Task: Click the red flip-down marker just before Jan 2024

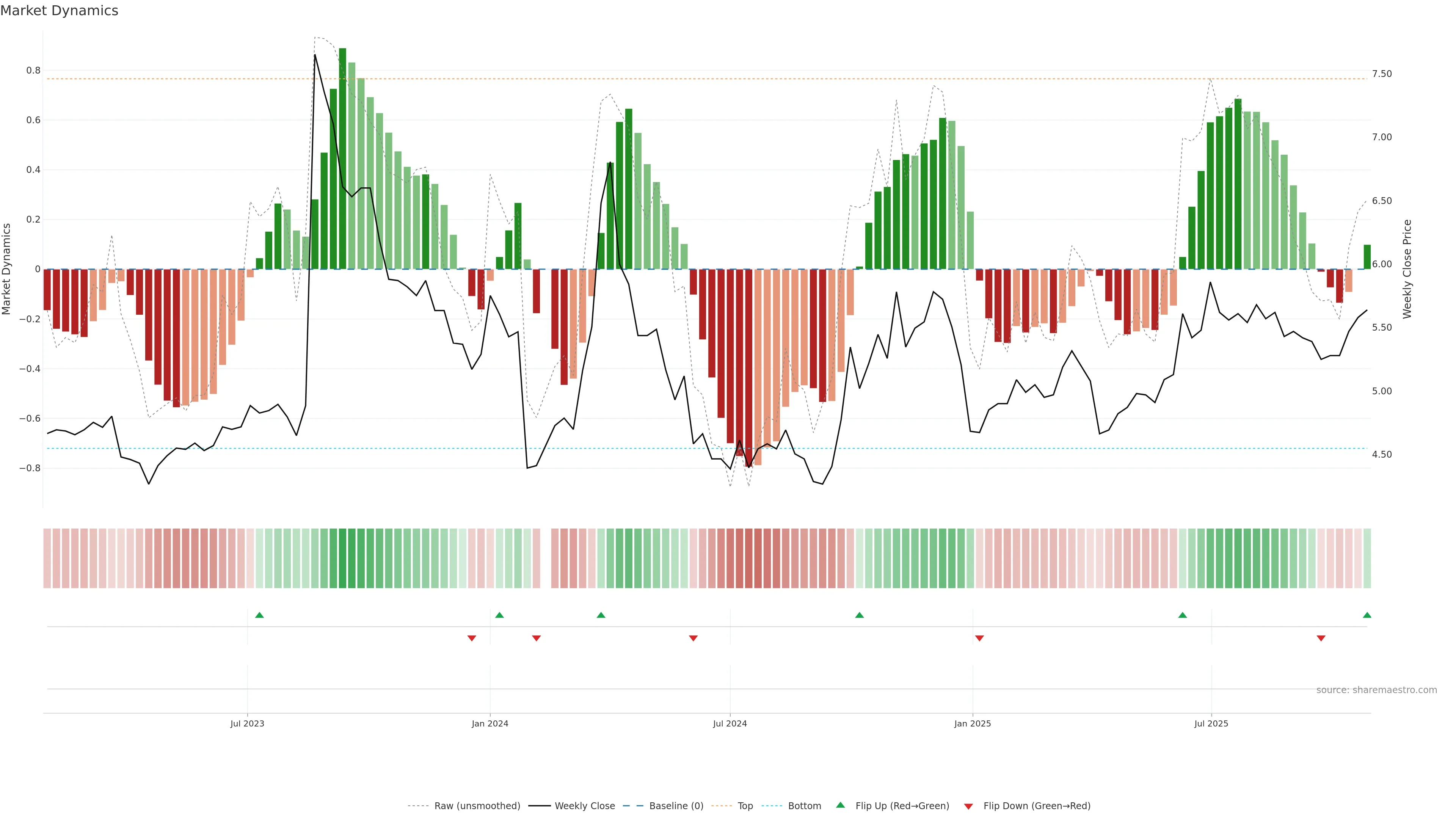Action: pyautogui.click(x=471, y=638)
